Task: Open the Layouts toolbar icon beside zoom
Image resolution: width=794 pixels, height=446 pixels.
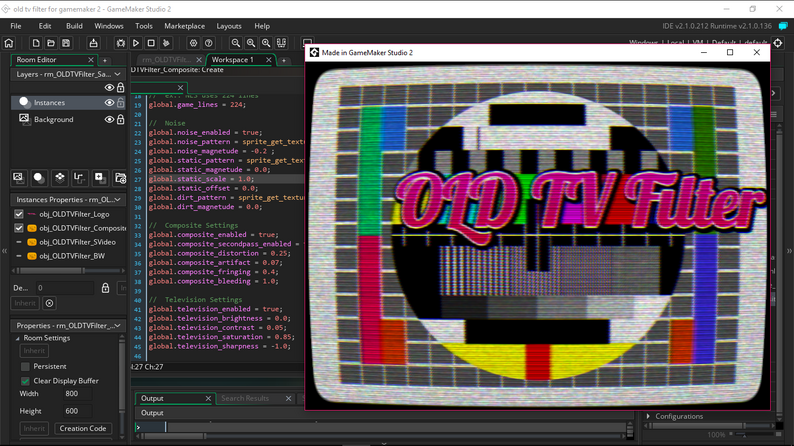Action: pos(281,43)
